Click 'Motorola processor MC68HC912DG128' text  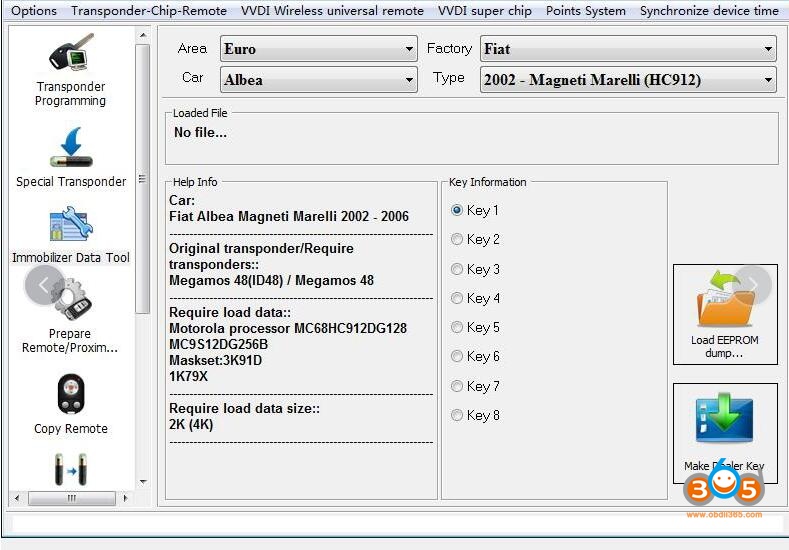point(288,328)
